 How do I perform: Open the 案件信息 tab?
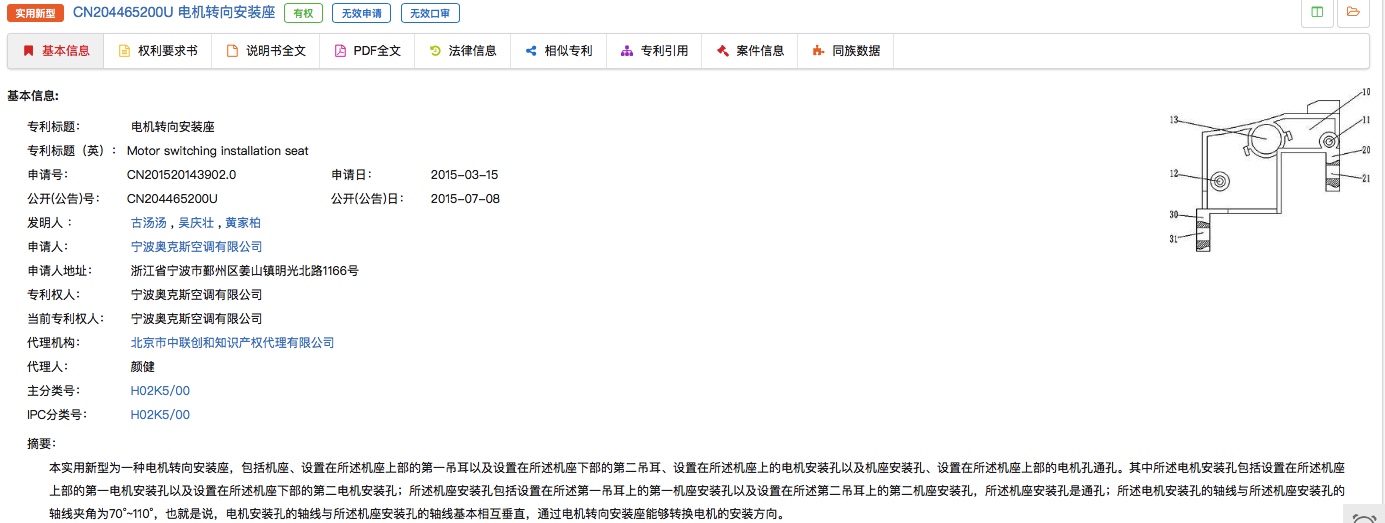(750, 51)
